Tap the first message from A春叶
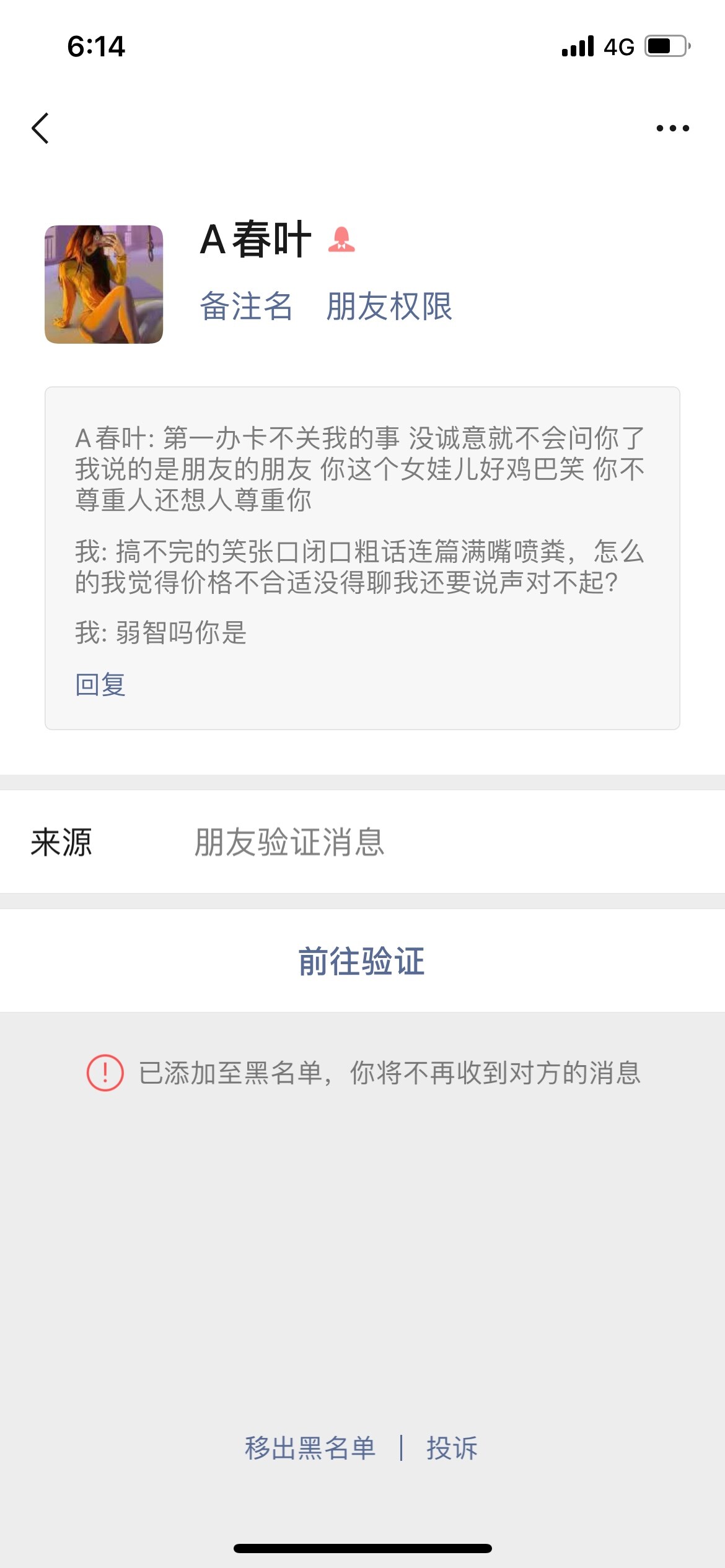The image size is (725, 1568). pos(360,469)
